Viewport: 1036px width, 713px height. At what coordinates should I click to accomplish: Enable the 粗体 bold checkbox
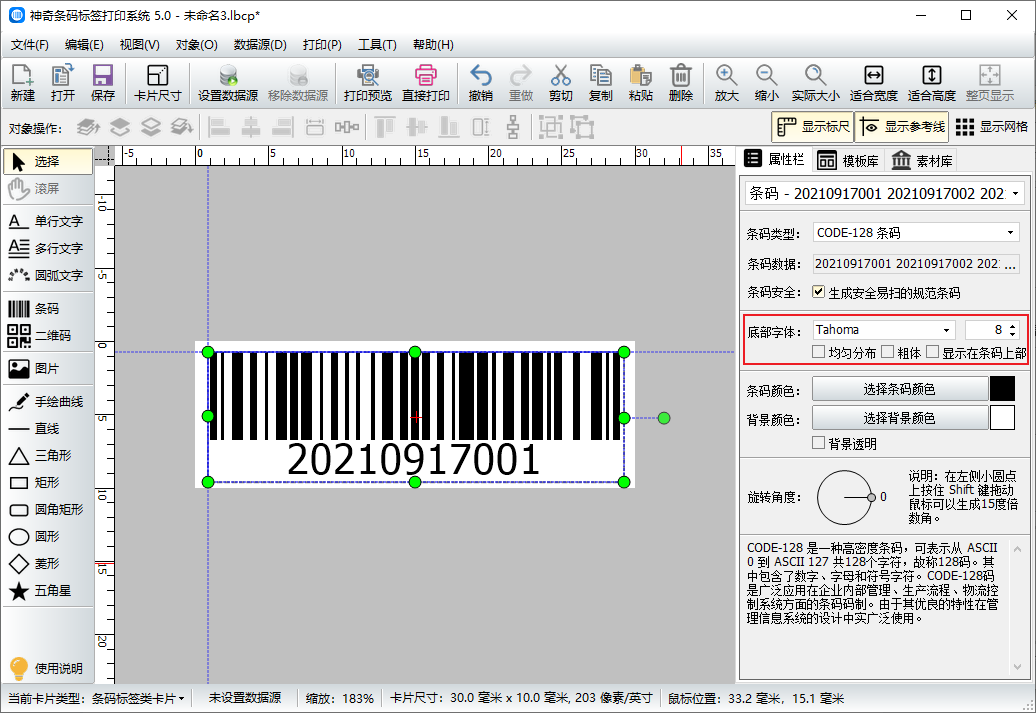(x=887, y=352)
